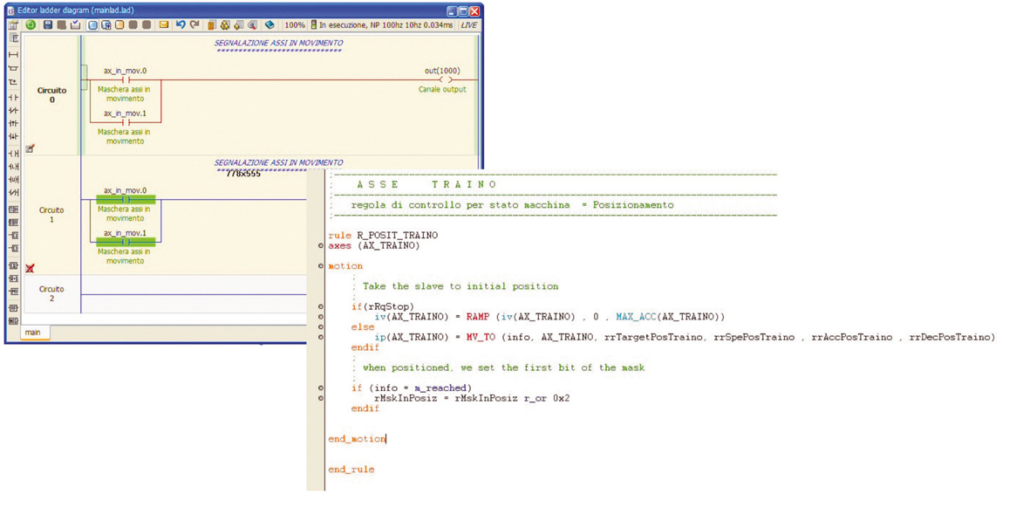Click comment Take the slave to initial position
The height and width of the screenshot is (508, 1030).
(460, 287)
